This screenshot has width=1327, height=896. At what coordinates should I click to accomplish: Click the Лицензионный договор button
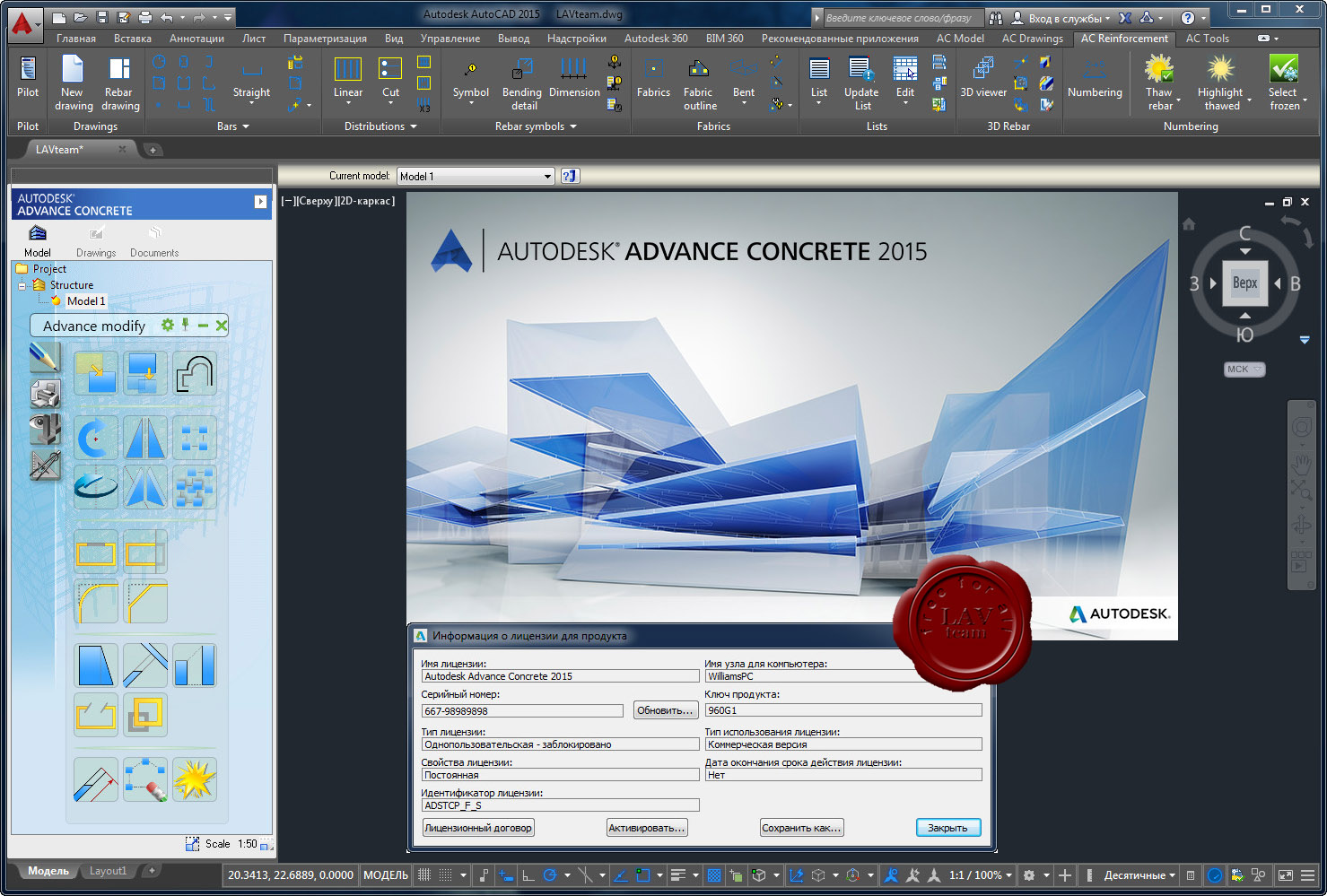coord(478,828)
